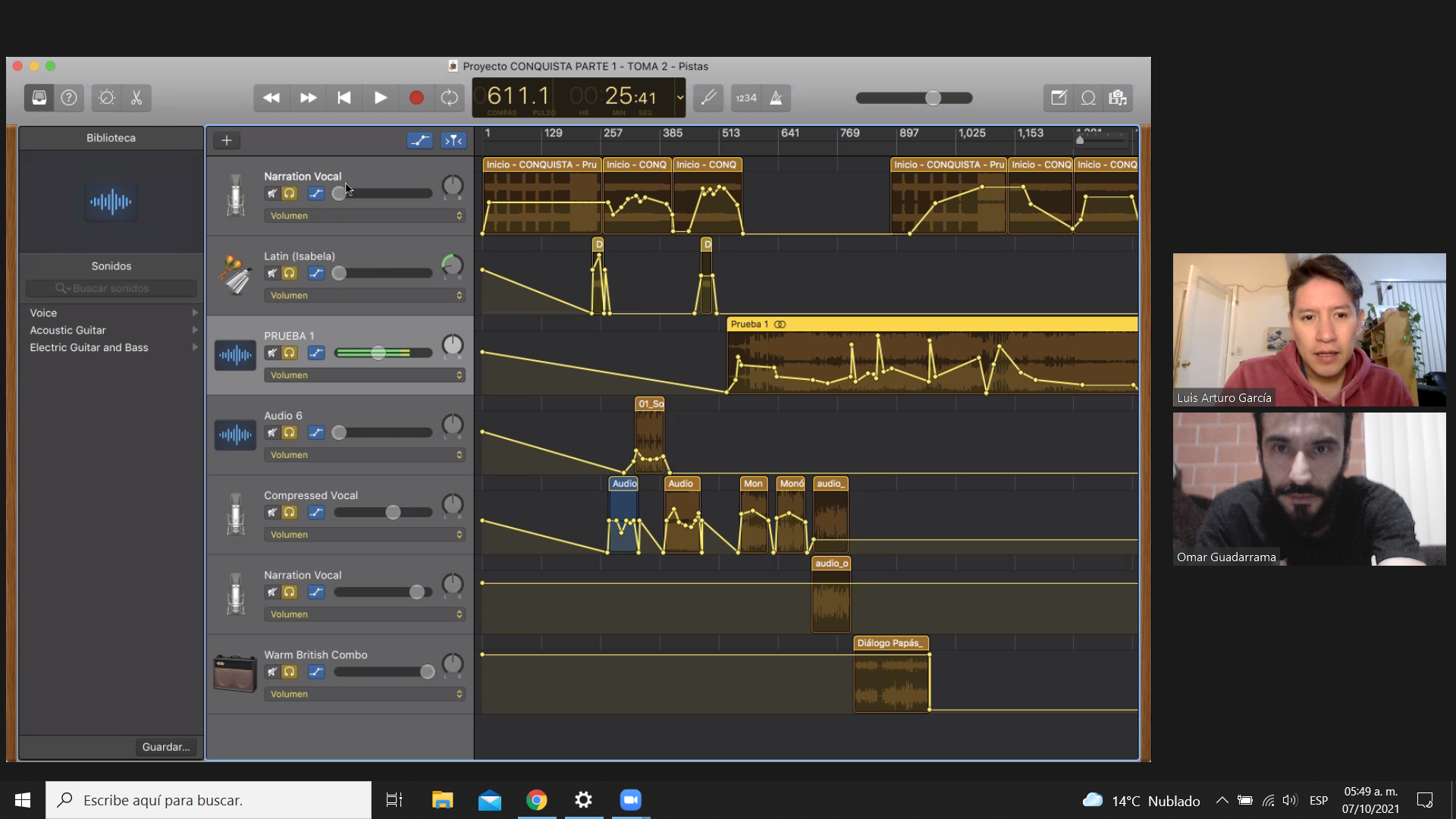Click the red Record button

point(416,98)
